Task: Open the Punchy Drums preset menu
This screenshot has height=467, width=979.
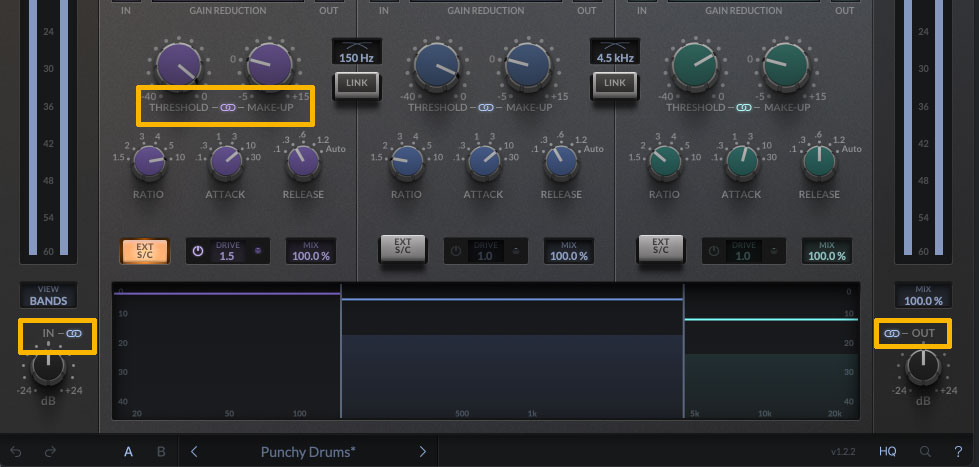Action: click(x=308, y=451)
